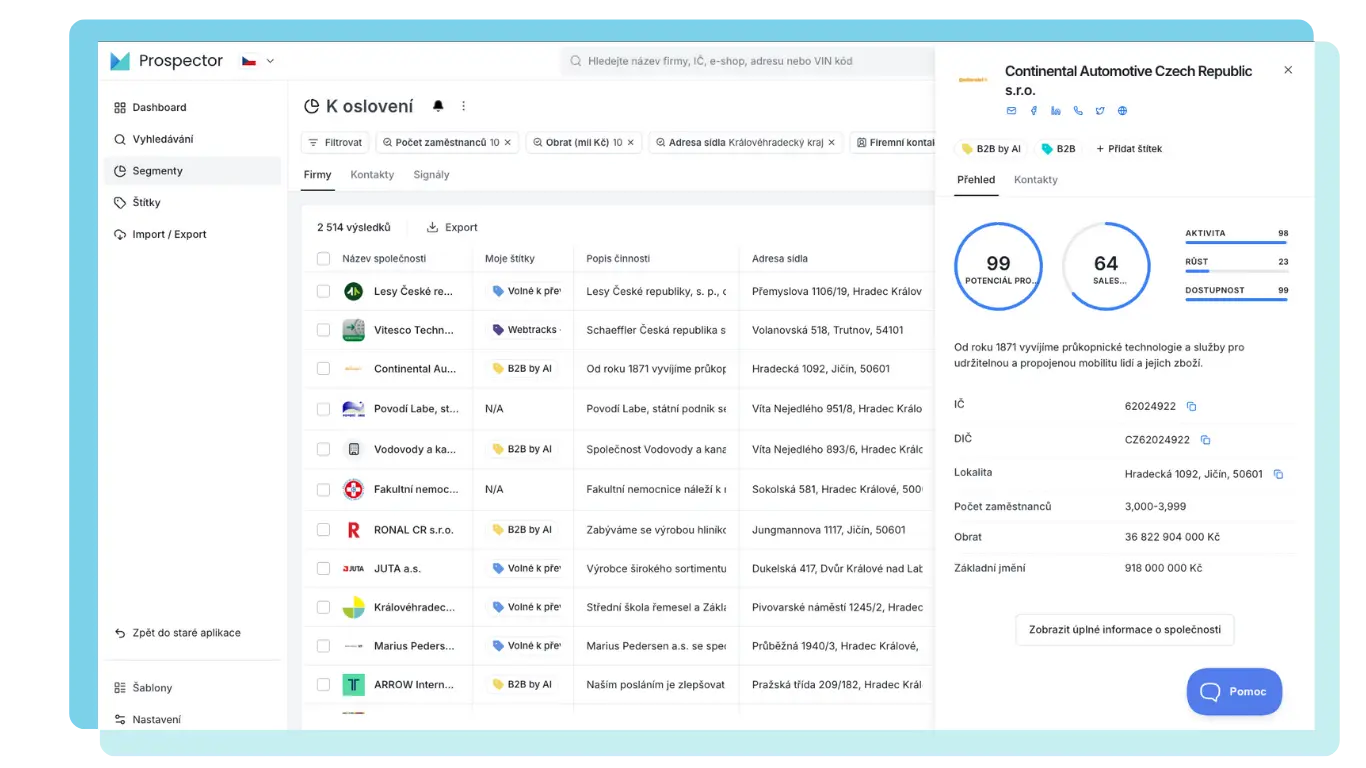Close the company detail panel

coord(1288,70)
